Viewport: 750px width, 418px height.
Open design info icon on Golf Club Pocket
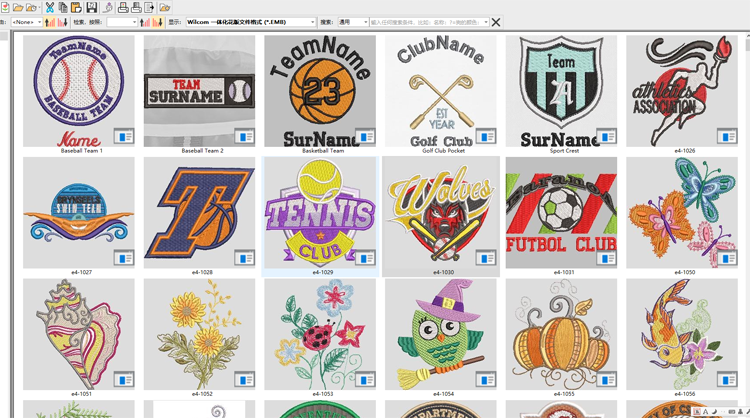[485, 136]
